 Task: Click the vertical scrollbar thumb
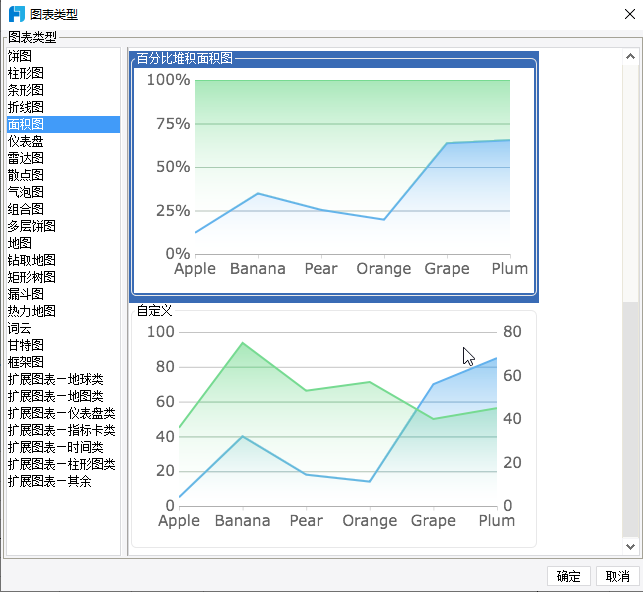[630, 419]
